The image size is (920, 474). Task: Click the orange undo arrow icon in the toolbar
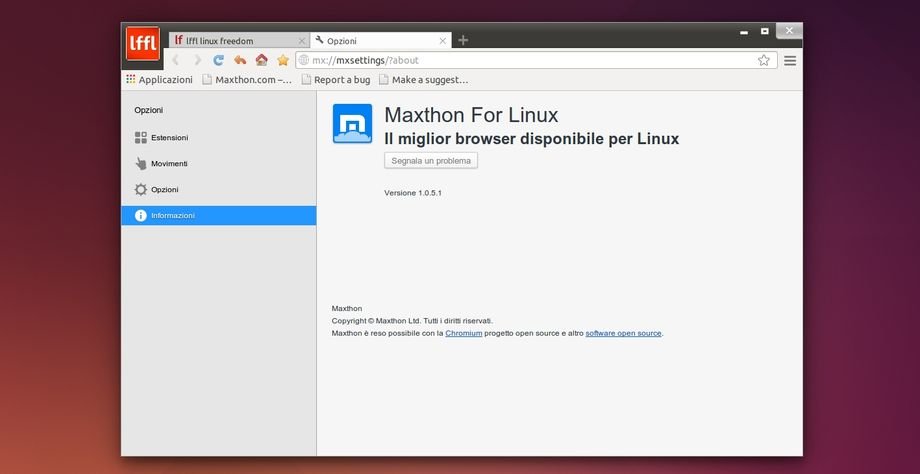[x=240, y=60]
